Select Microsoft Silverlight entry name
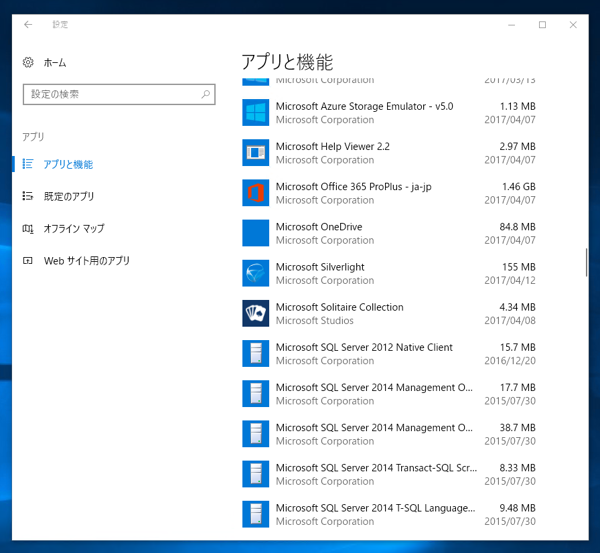This screenshot has width=600, height=553. pos(320,267)
